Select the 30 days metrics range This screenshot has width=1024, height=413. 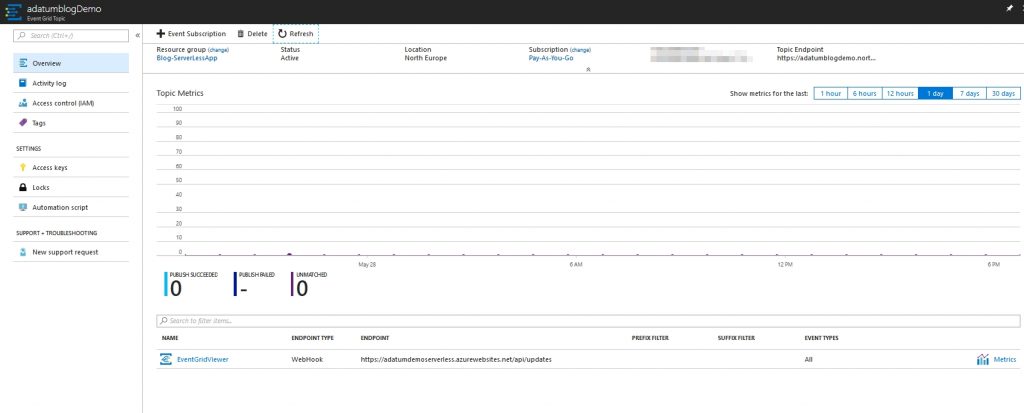[x=1003, y=93]
